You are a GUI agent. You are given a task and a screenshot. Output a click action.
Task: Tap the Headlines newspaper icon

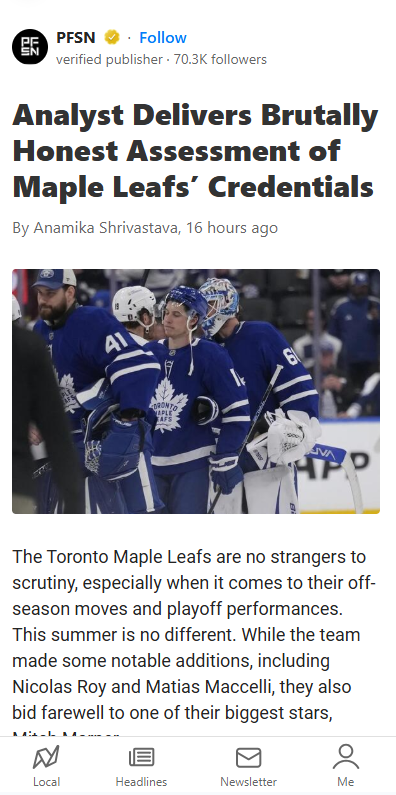pos(141,758)
